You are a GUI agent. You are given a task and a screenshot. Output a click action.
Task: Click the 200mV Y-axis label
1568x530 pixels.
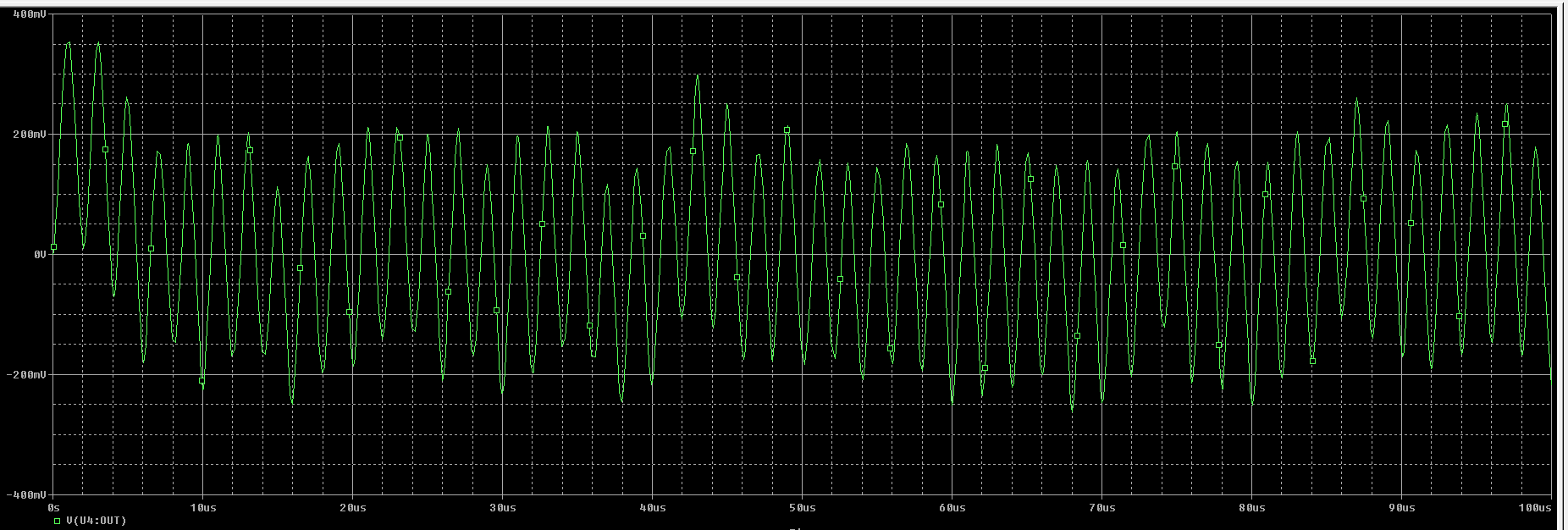[x=30, y=135]
